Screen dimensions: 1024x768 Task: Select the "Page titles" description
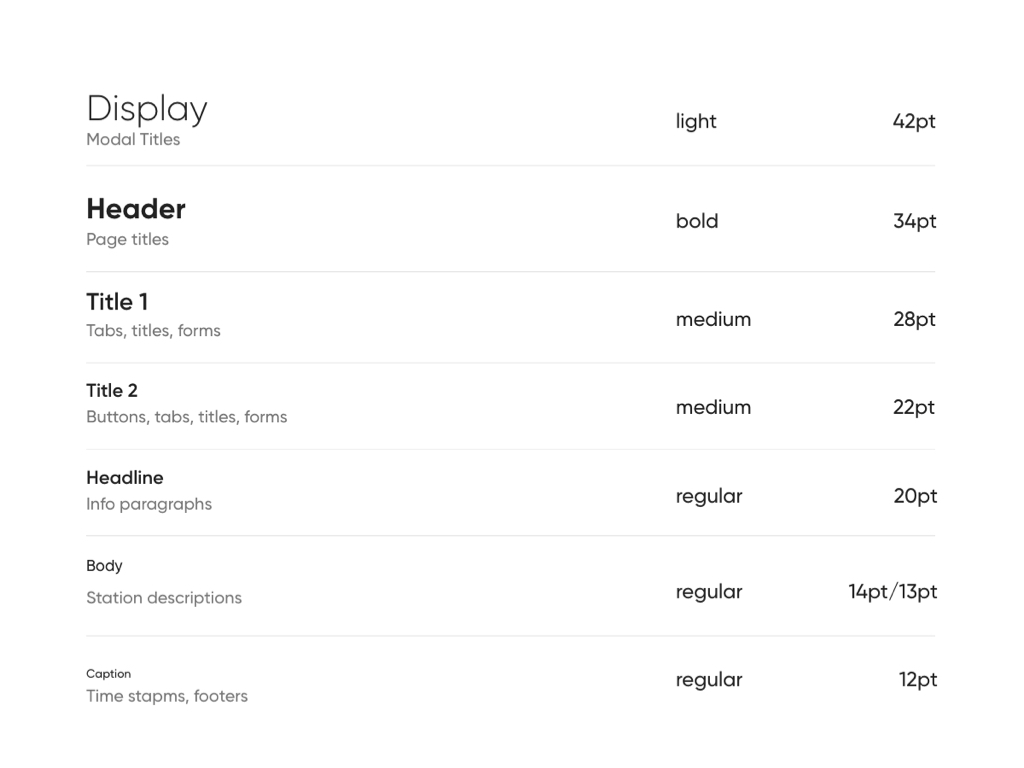127,240
